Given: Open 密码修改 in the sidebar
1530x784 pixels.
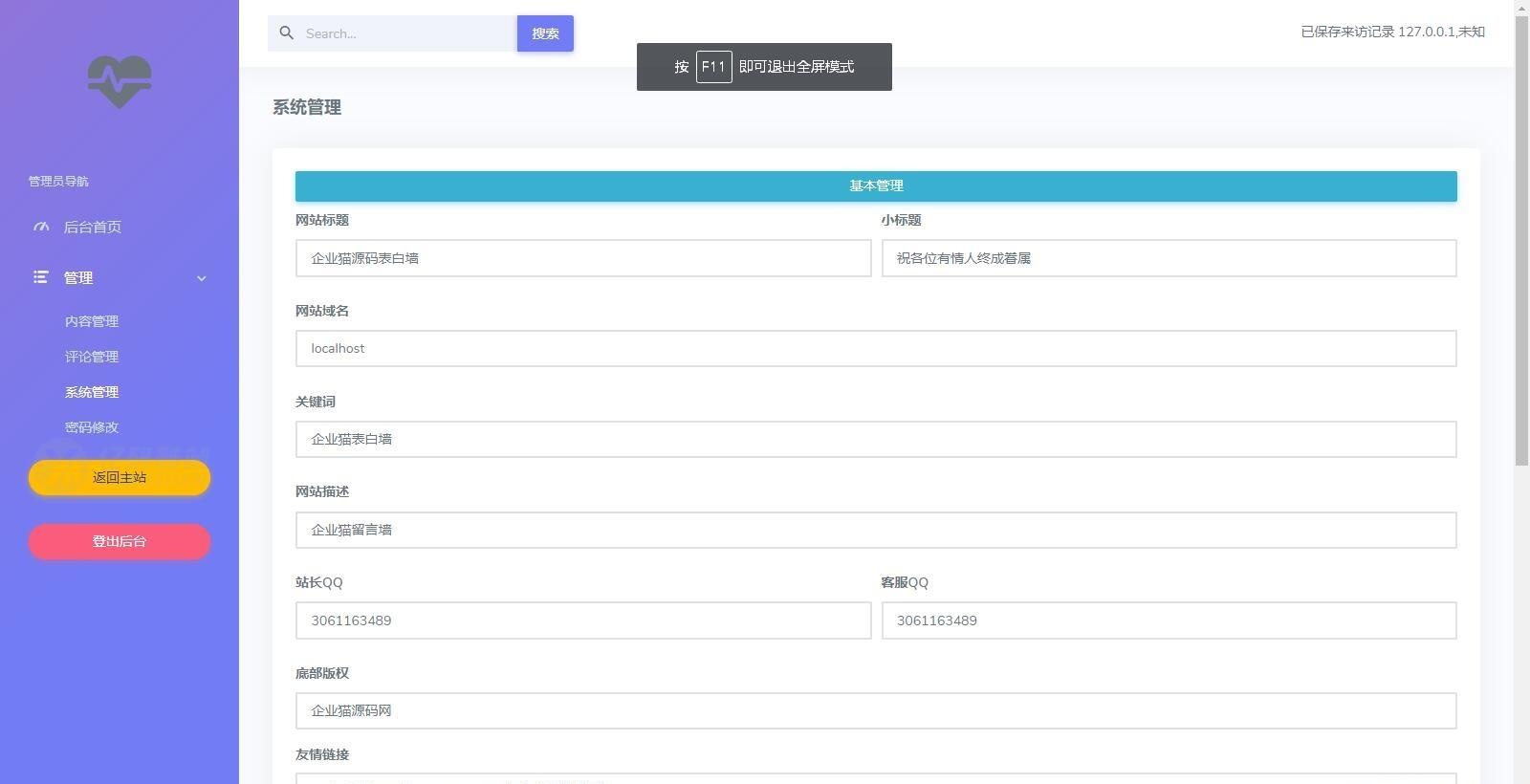Looking at the screenshot, I should coord(92,427).
